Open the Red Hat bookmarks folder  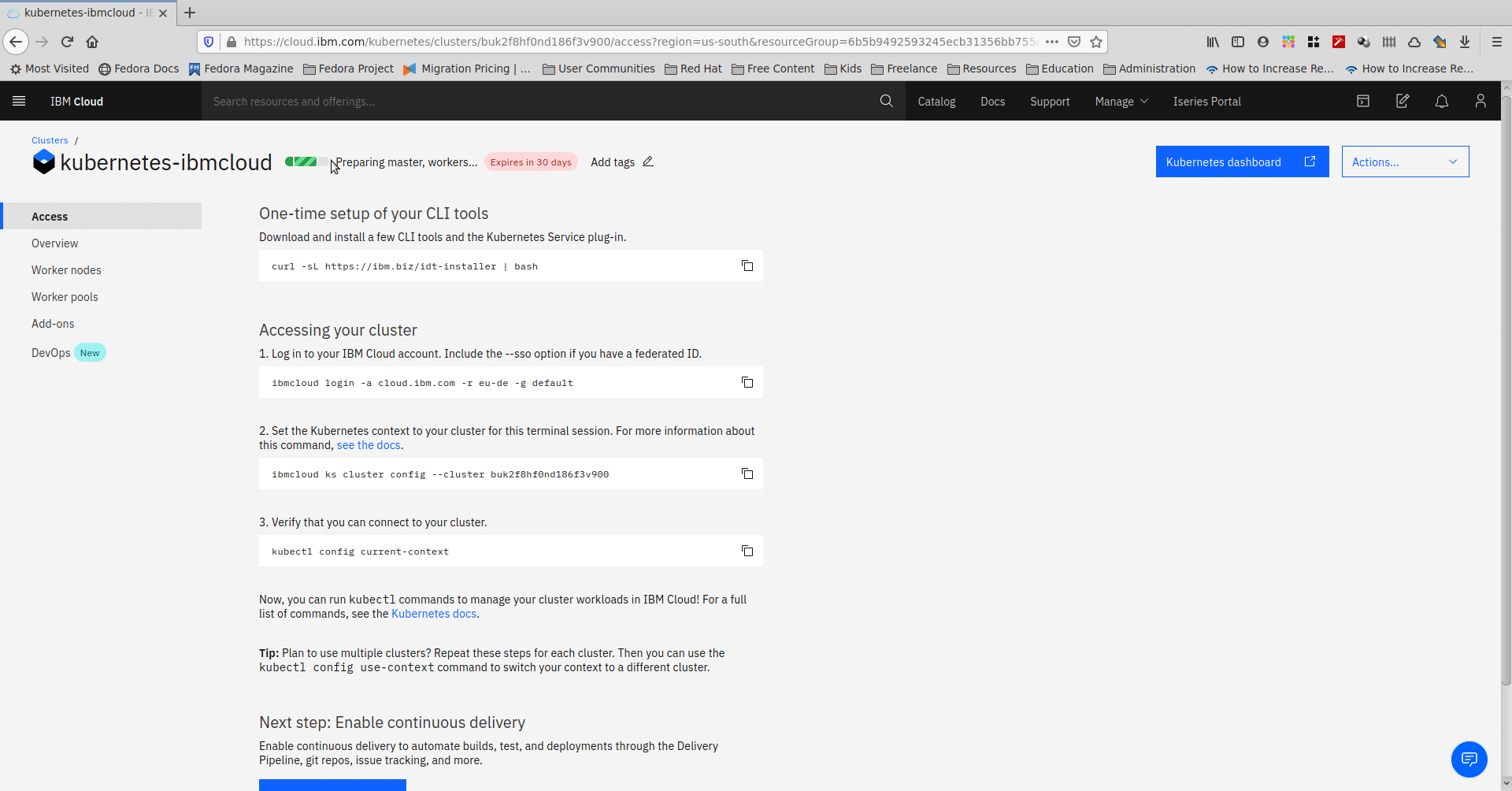tap(693, 69)
